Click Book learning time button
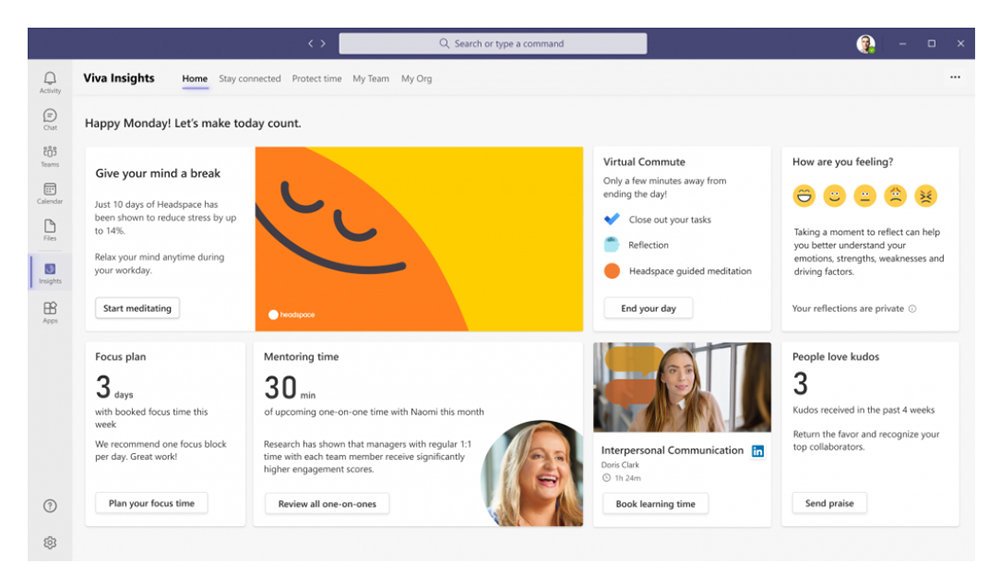 (655, 504)
